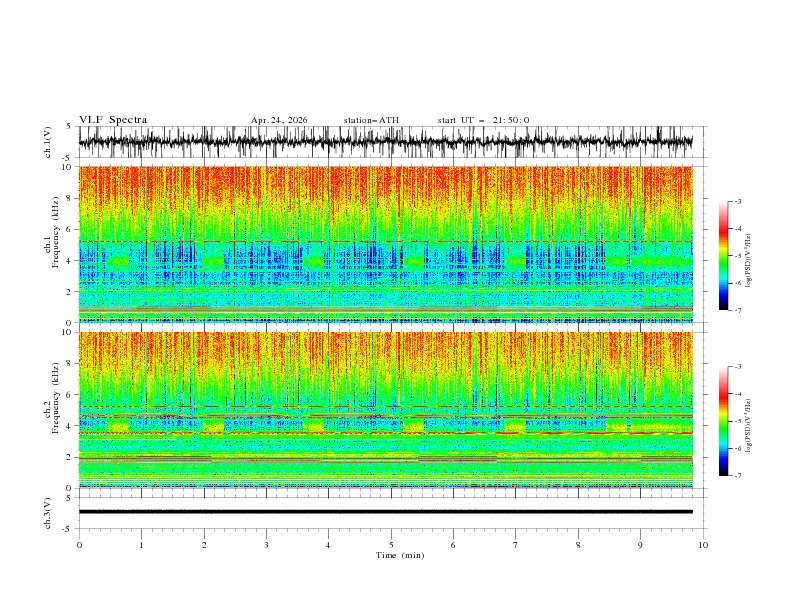Click the upper colorbar "log(PSD)" label
The width and height of the screenshot is (792, 612).
(x=749, y=261)
